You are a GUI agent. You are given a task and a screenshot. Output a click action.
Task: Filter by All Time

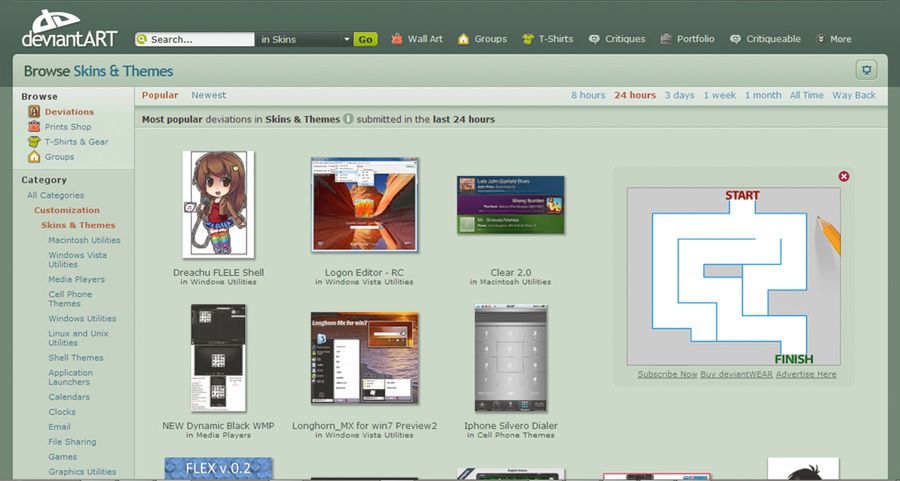point(806,95)
